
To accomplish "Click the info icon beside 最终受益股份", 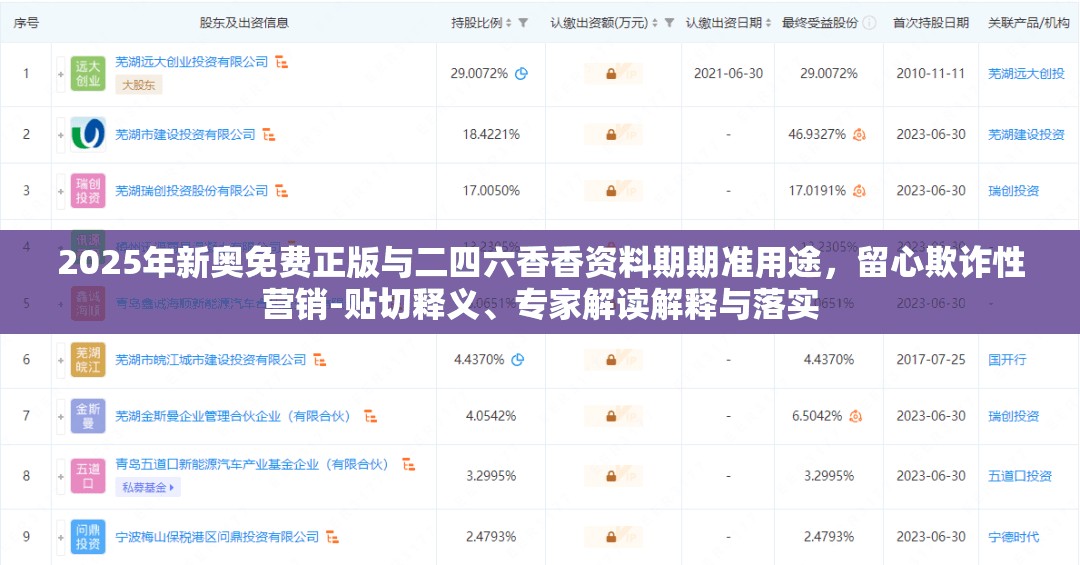I will point(870,23).
